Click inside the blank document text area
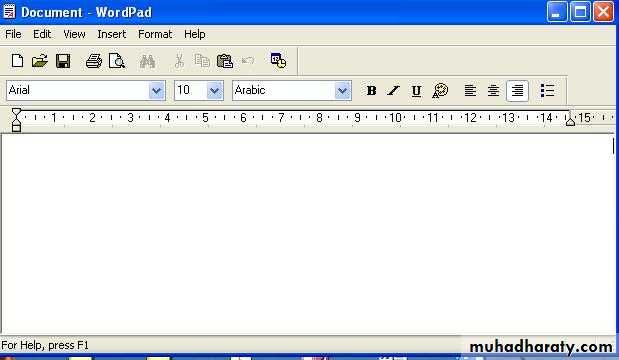The height and width of the screenshot is (360, 619). pos(308,234)
